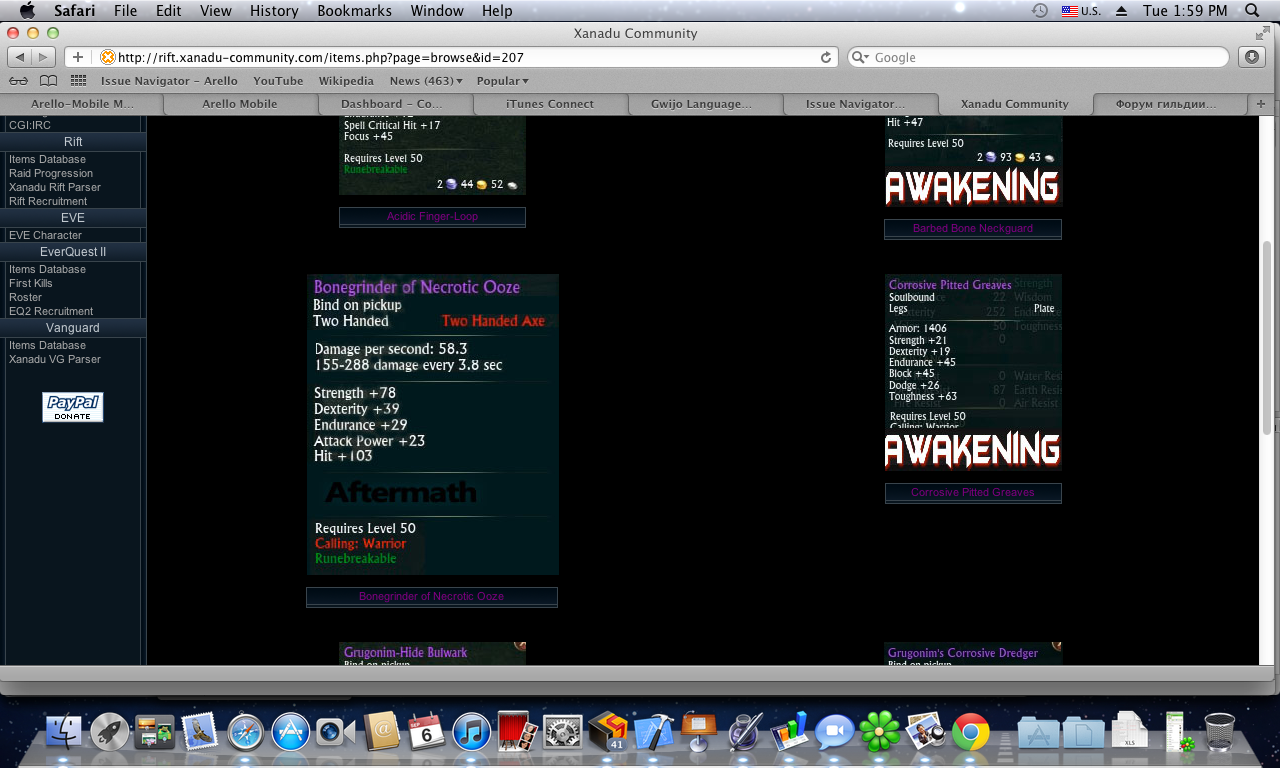Viewport: 1280px width, 768px height.
Task: Open the Safari application menu
Action: pos(75,11)
